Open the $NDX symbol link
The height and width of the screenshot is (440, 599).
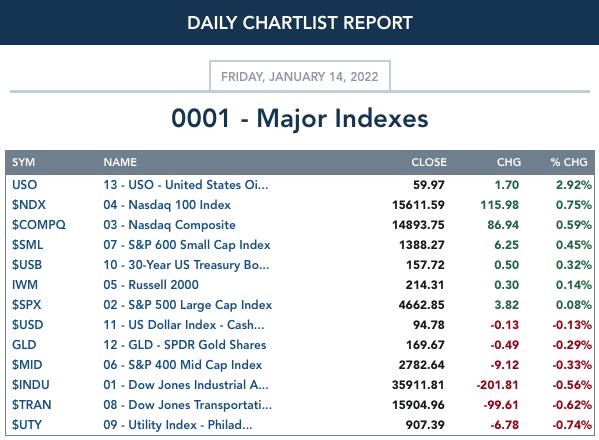coord(29,205)
